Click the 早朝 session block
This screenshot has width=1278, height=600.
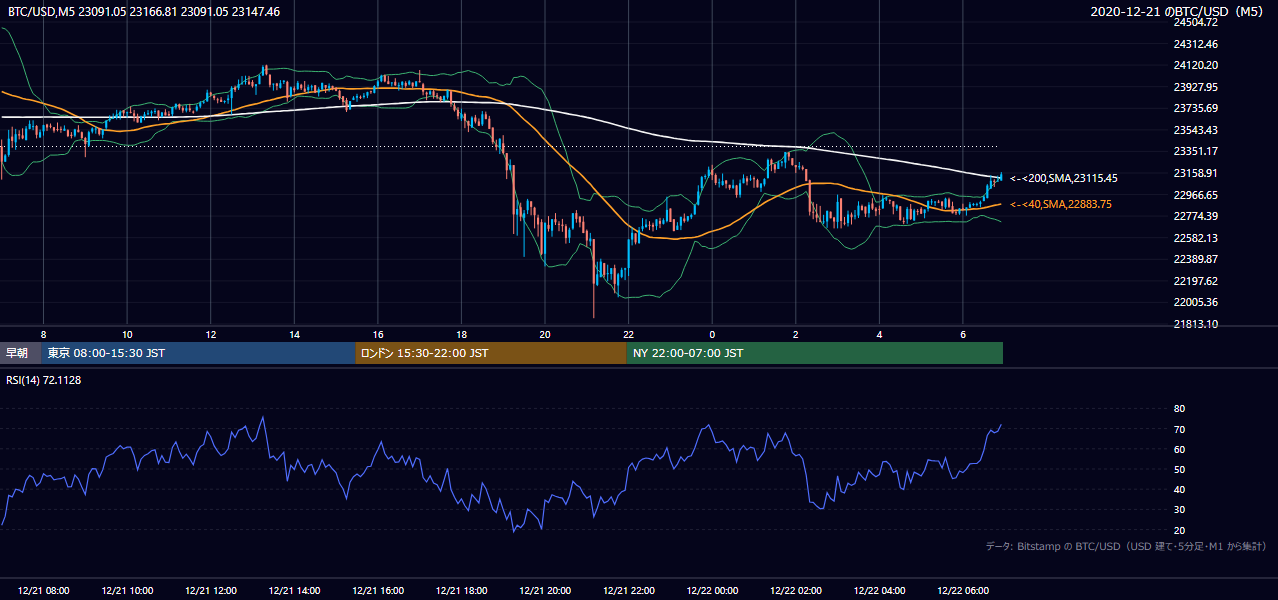[20, 353]
